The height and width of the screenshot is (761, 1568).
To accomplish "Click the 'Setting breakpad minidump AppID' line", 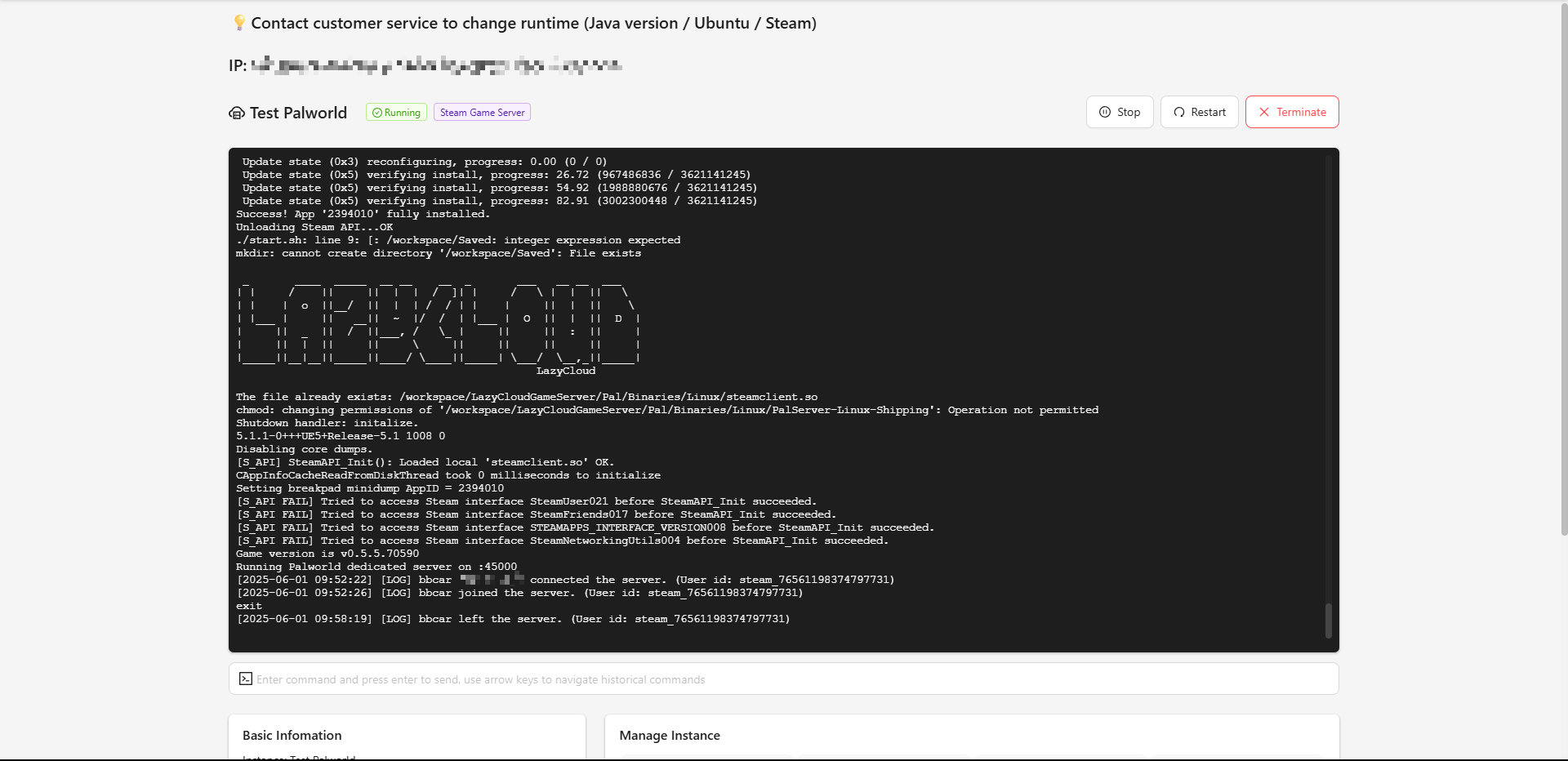I will pyautogui.click(x=370, y=488).
